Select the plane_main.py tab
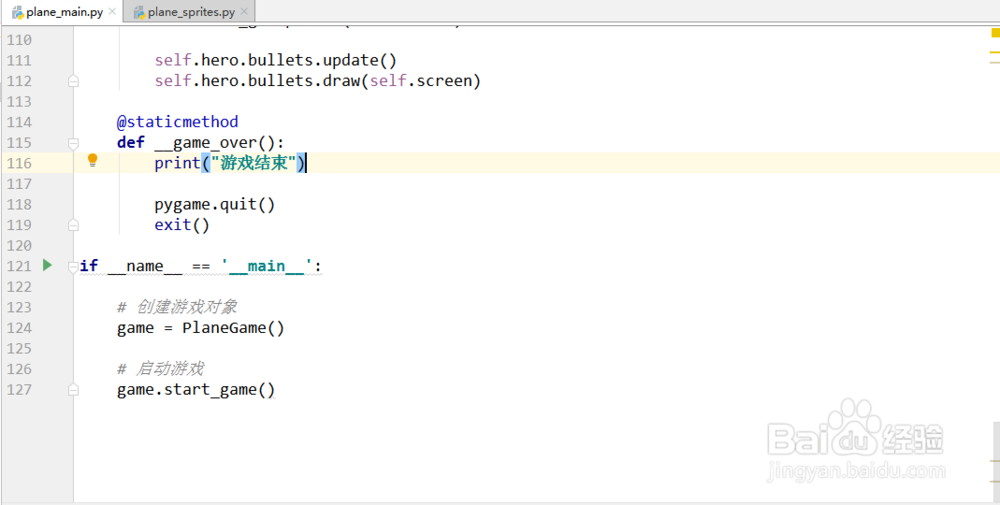This screenshot has width=1000, height=505. (x=64, y=12)
